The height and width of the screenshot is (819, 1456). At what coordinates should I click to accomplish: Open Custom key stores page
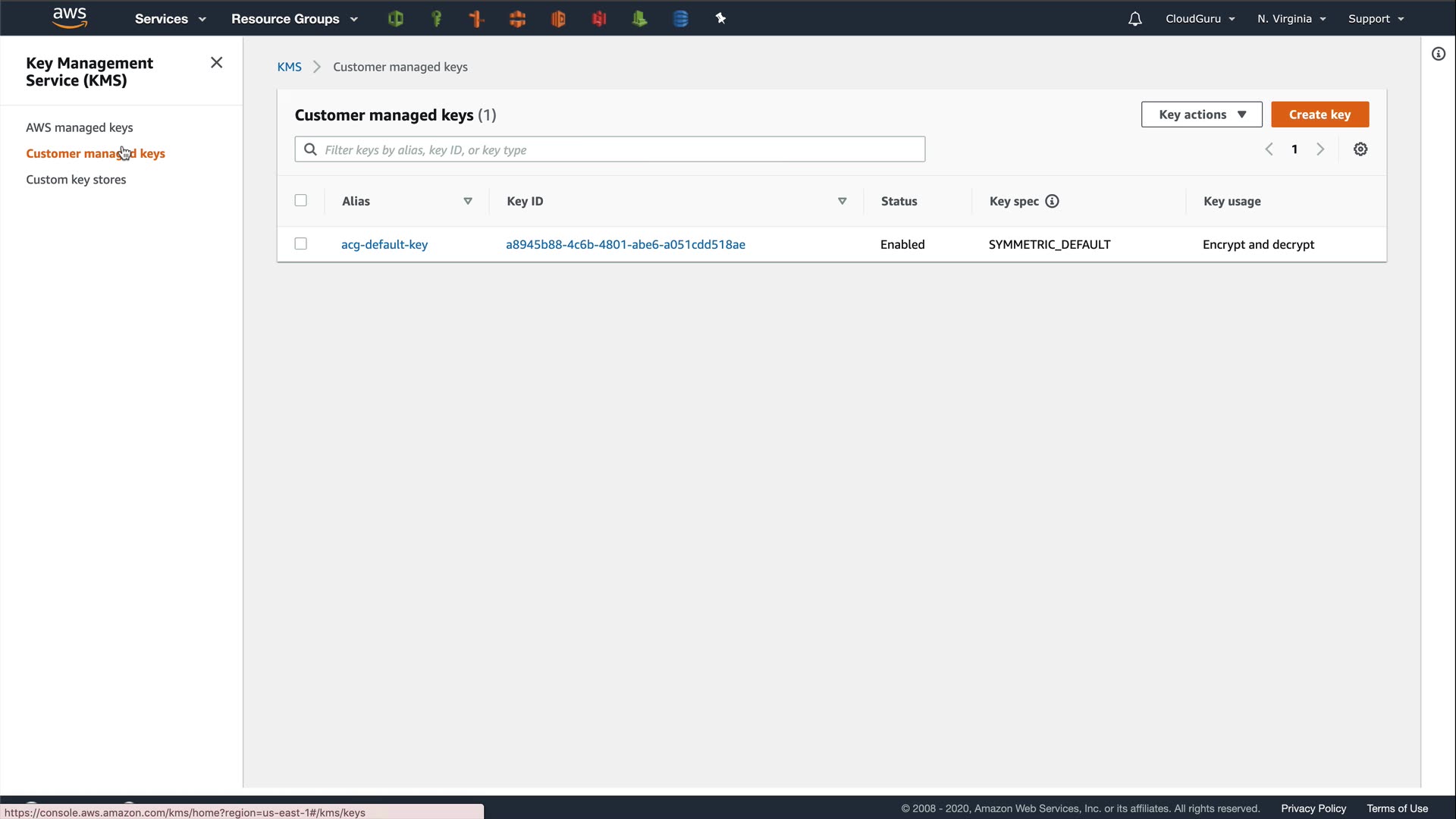pyautogui.click(x=76, y=180)
